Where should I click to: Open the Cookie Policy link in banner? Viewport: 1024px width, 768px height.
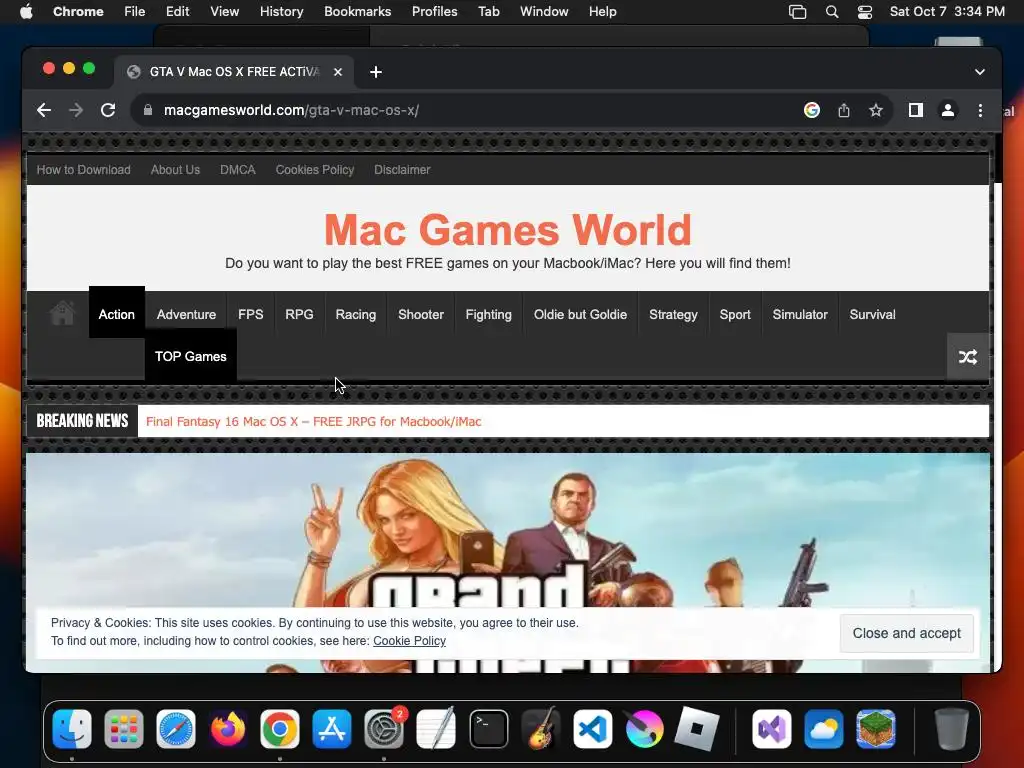tap(409, 641)
